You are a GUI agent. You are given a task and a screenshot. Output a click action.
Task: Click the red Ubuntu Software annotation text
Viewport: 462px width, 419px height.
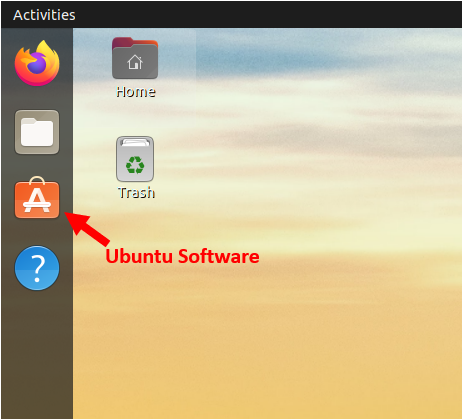pos(182,256)
